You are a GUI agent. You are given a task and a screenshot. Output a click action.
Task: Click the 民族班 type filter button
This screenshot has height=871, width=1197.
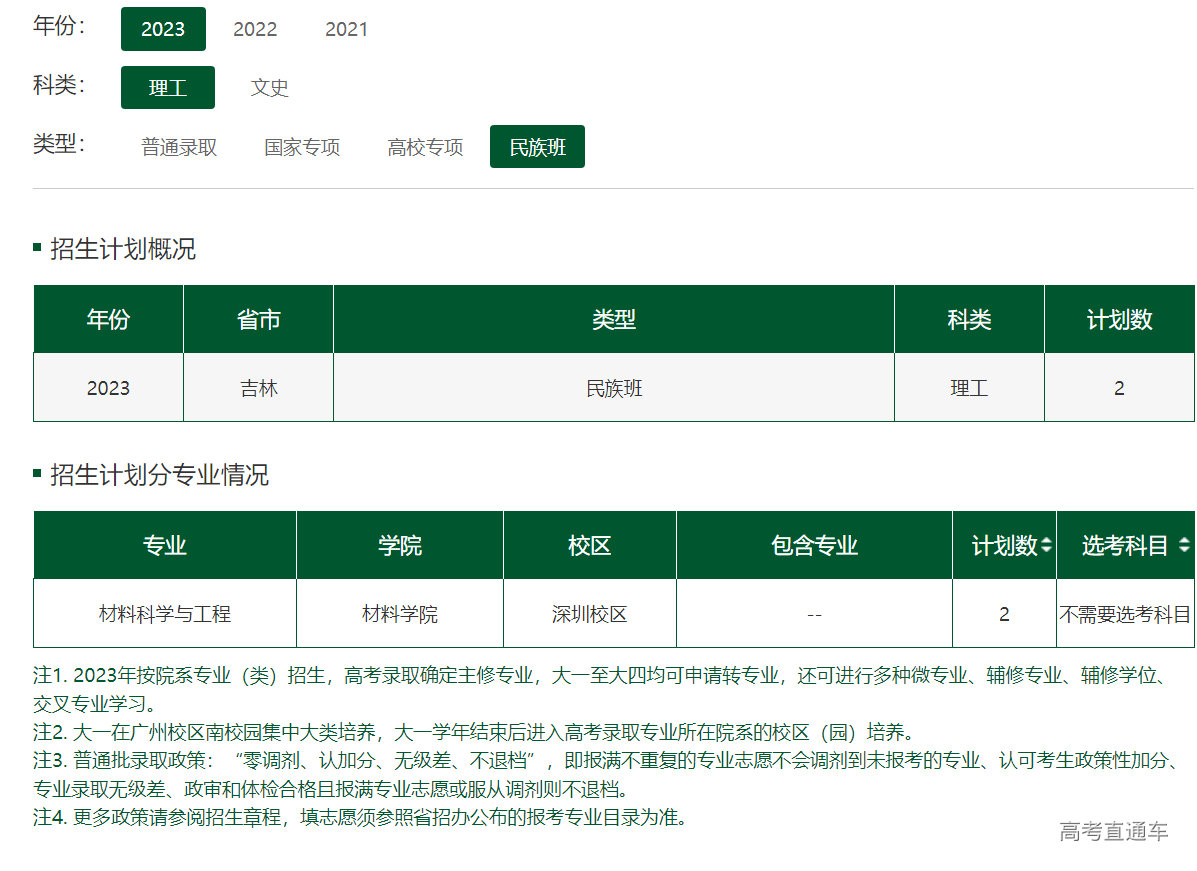[x=537, y=147]
